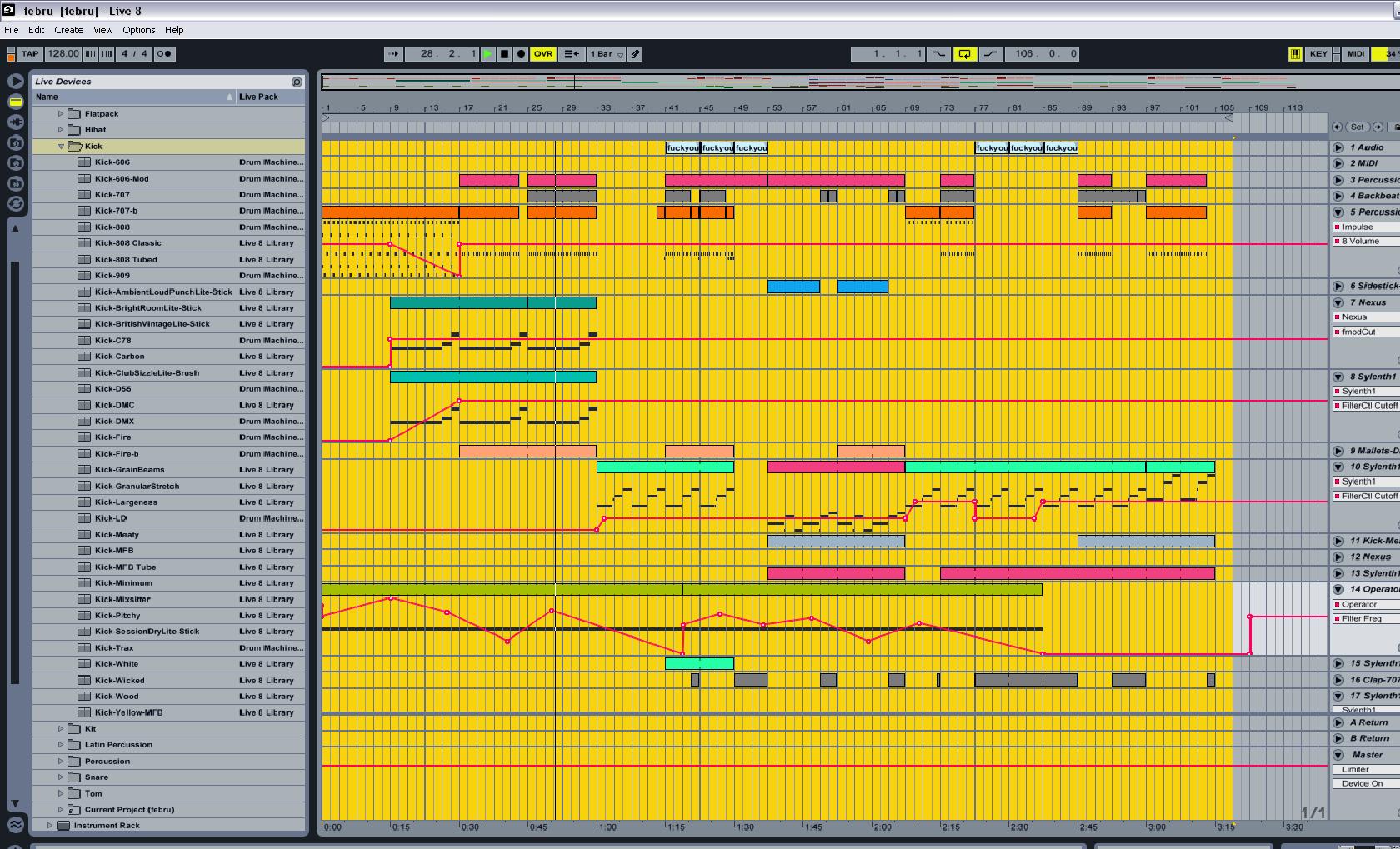Open the 1 Bar quantization dropdown

pyautogui.click(x=607, y=54)
